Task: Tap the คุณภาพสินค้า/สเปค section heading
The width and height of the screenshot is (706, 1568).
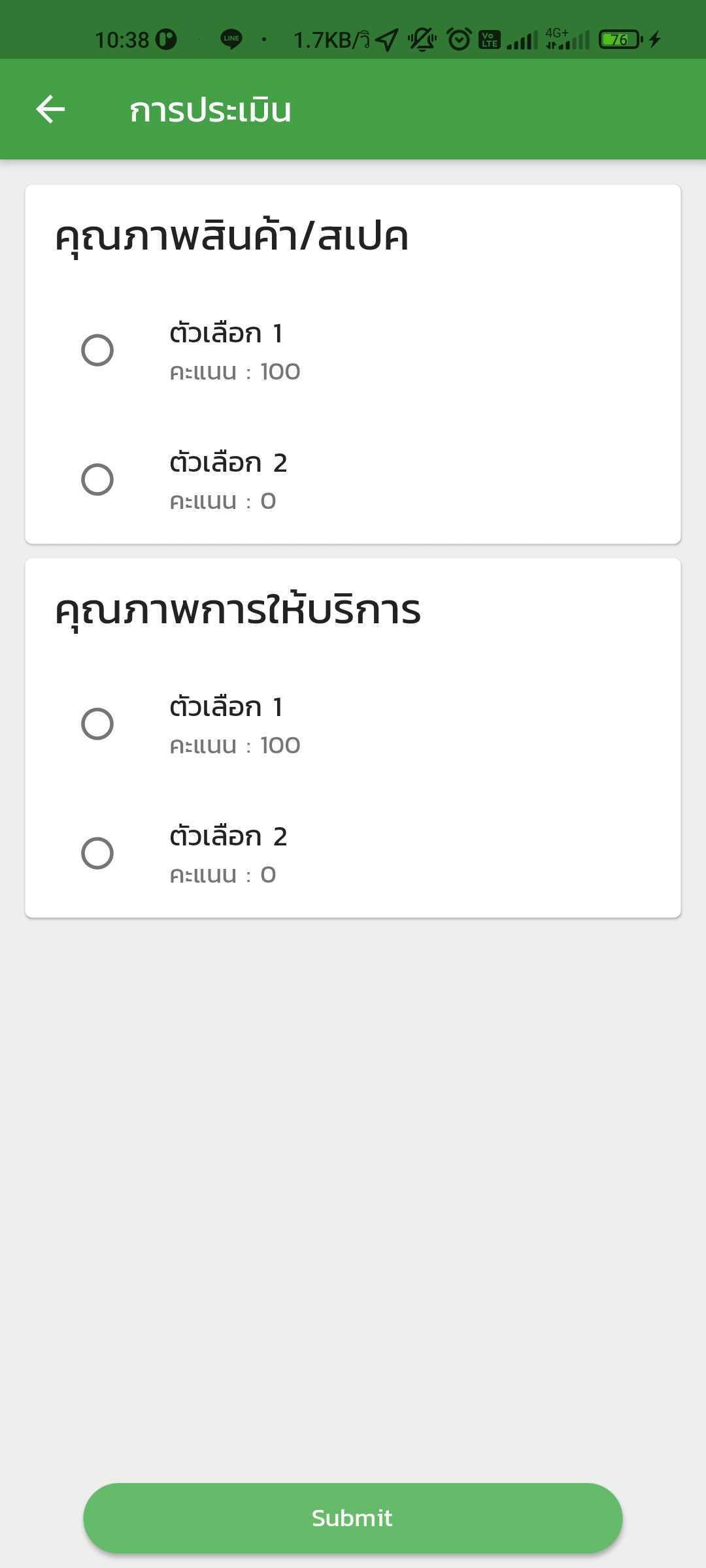Action: (232, 235)
